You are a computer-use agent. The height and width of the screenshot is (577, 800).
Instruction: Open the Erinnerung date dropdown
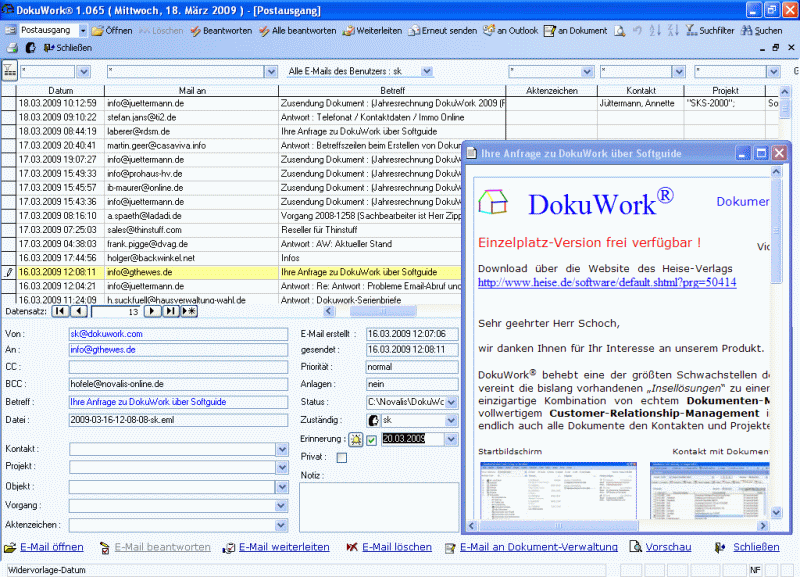[451, 439]
